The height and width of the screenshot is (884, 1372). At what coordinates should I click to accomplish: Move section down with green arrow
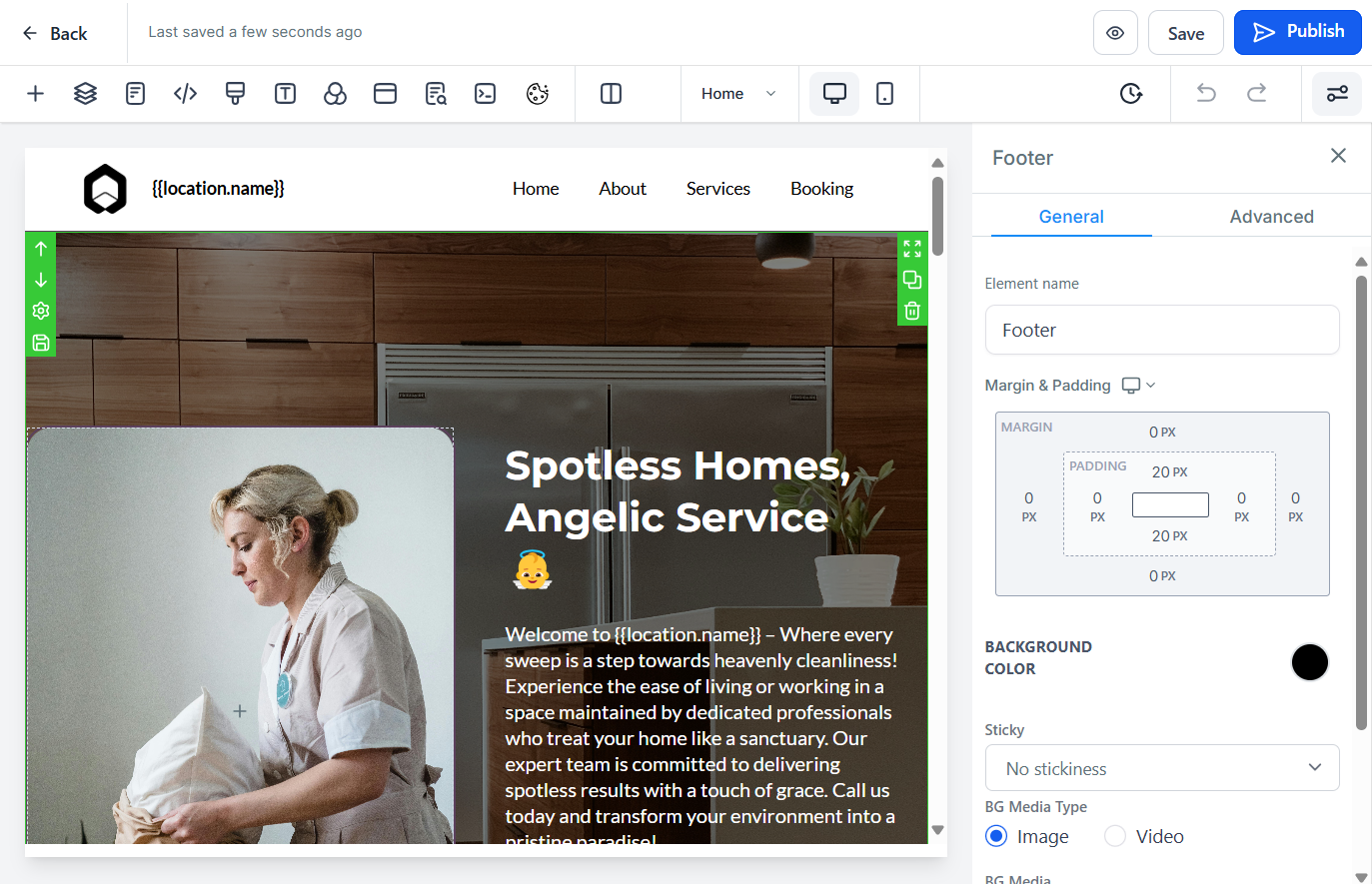[x=41, y=280]
